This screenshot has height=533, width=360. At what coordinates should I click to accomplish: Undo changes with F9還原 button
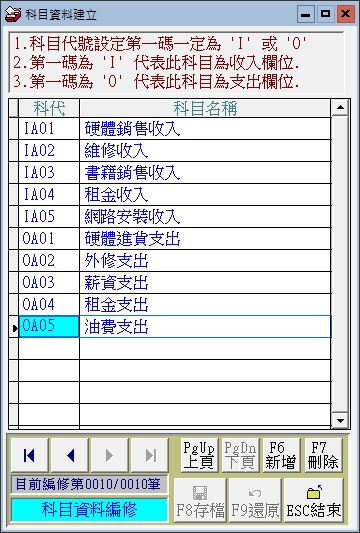255,500
